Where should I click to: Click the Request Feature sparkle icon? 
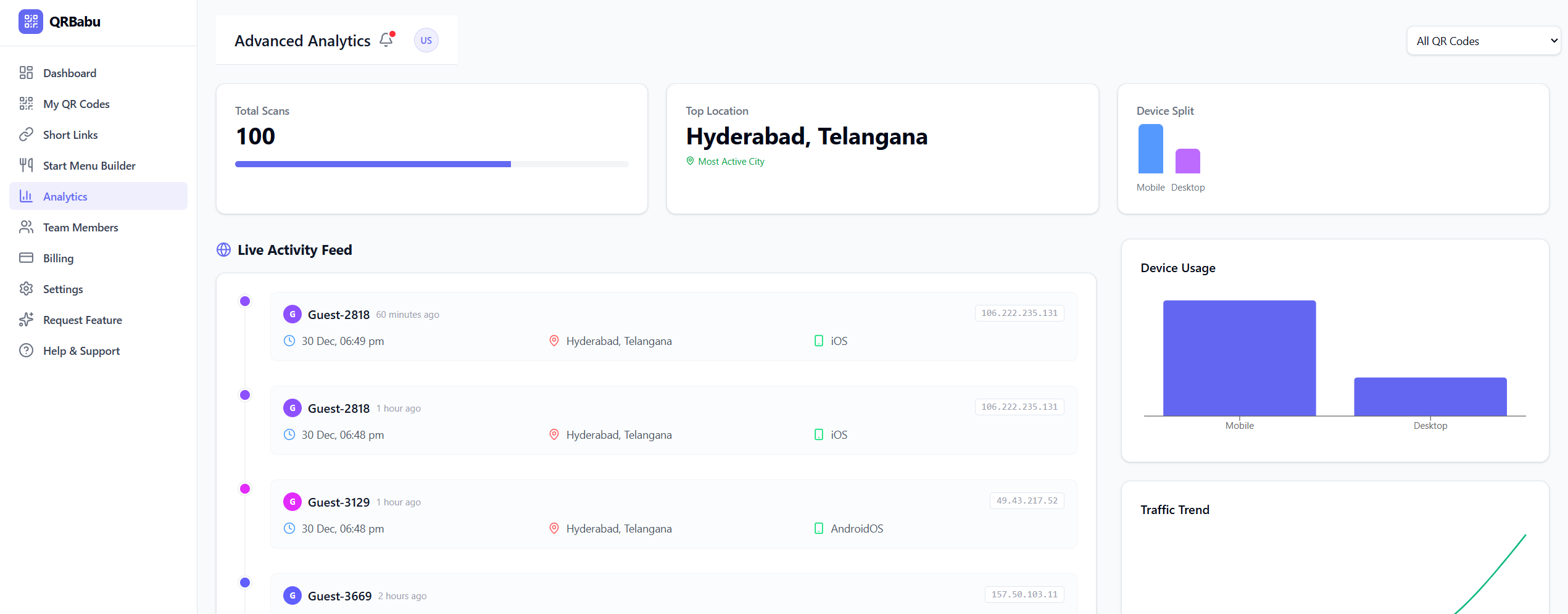point(26,320)
